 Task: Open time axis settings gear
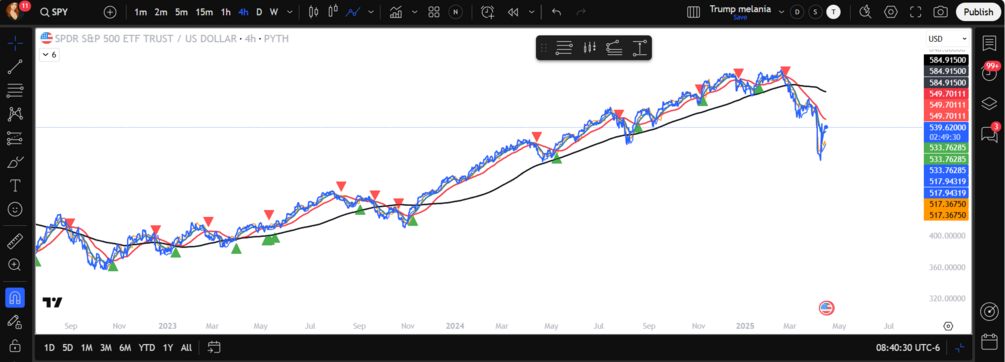948,326
